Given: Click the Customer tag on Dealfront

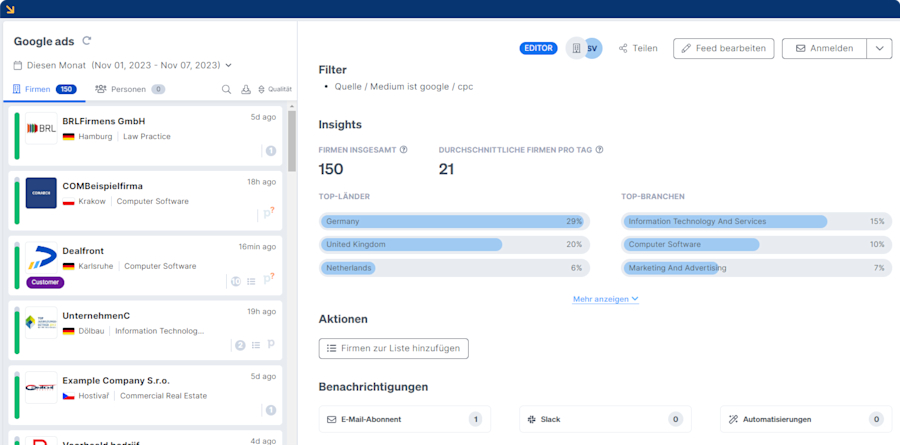Looking at the screenshot, I should [45, 283].
